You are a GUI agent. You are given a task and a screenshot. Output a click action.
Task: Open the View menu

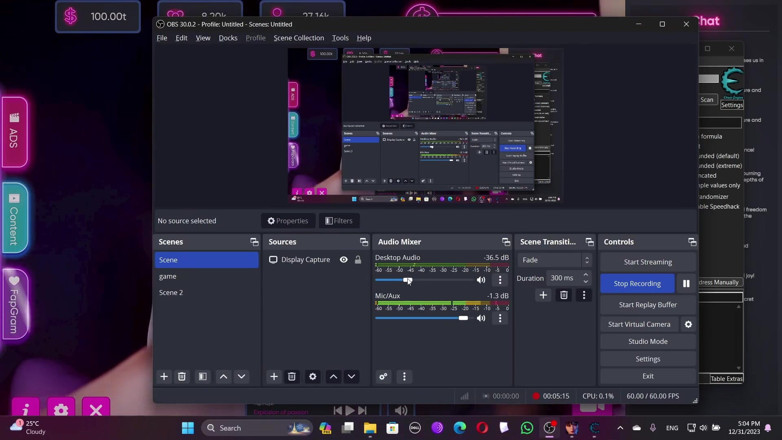click(202, 38)
